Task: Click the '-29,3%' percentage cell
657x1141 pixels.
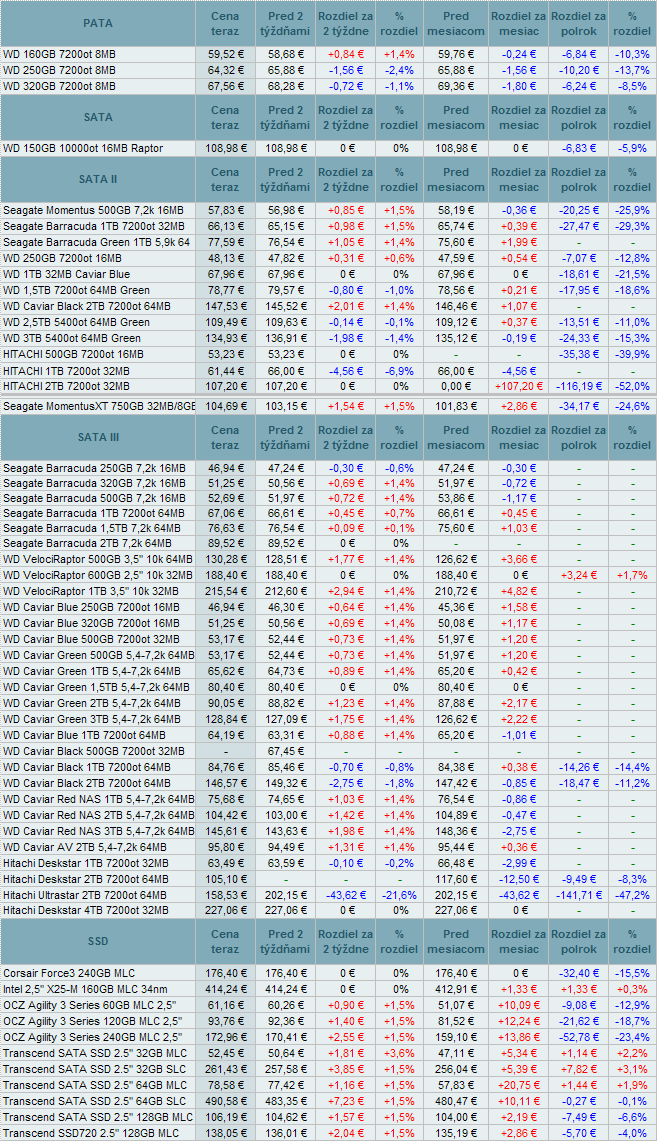Action: point(632,226)
